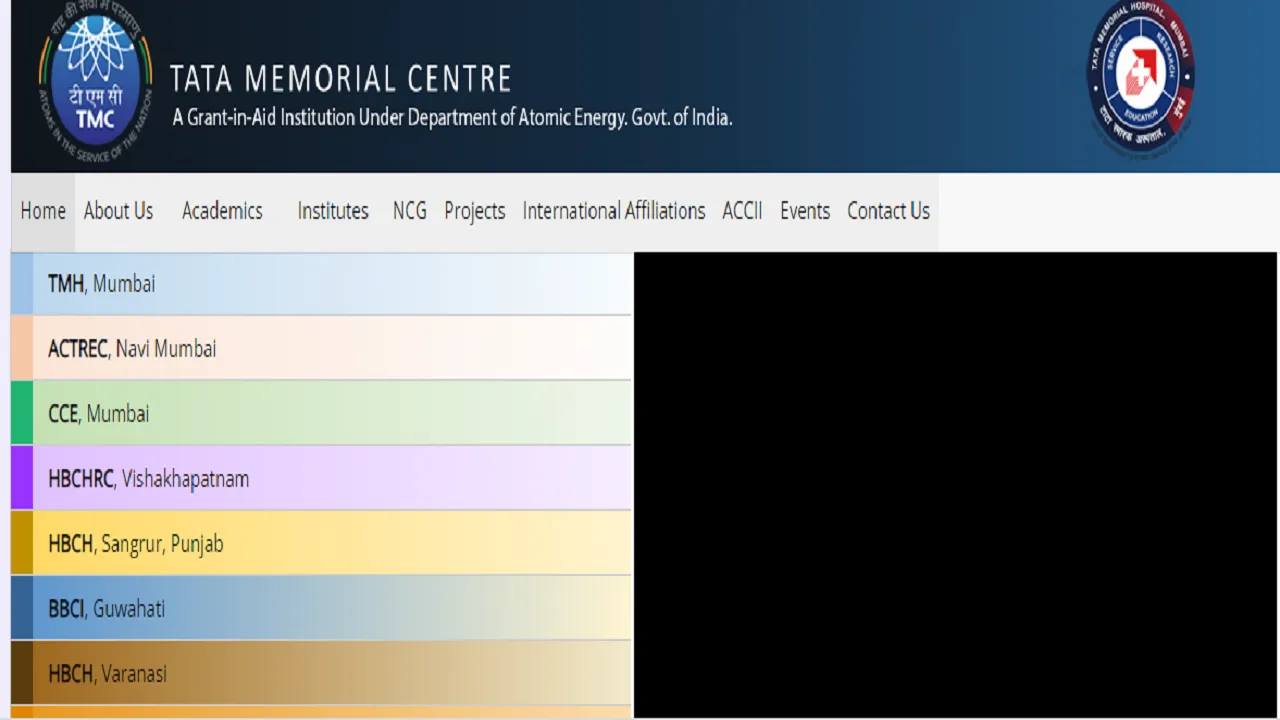Click the TMC atom logo

(x=95, y=83)
